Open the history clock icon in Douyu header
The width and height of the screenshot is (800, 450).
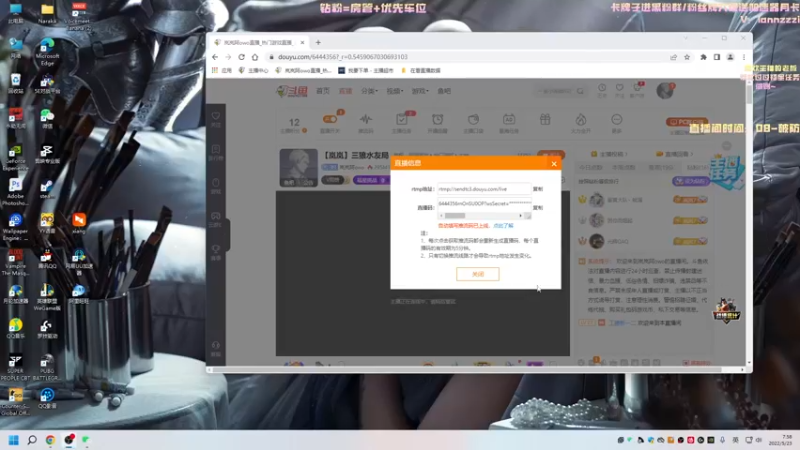602,90
